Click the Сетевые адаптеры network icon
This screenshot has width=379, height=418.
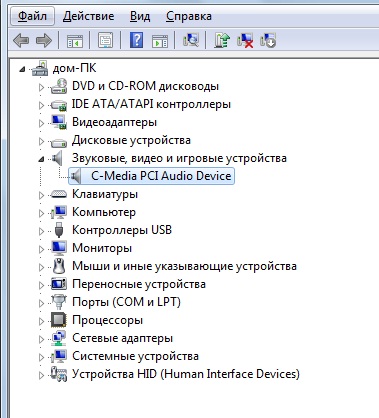tap(59, 338)
